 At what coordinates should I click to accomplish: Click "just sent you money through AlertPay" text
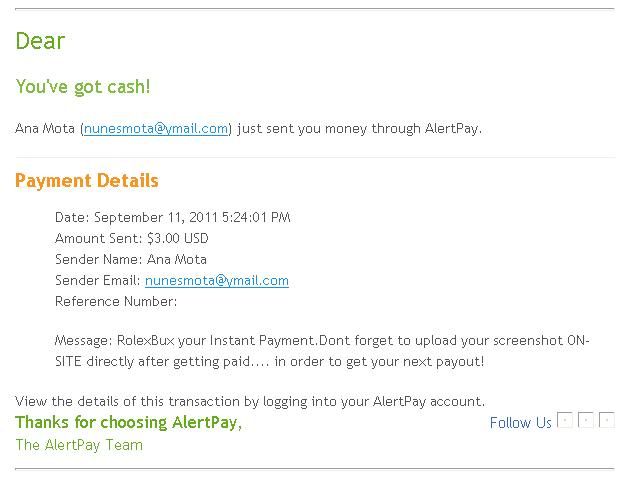359,128
